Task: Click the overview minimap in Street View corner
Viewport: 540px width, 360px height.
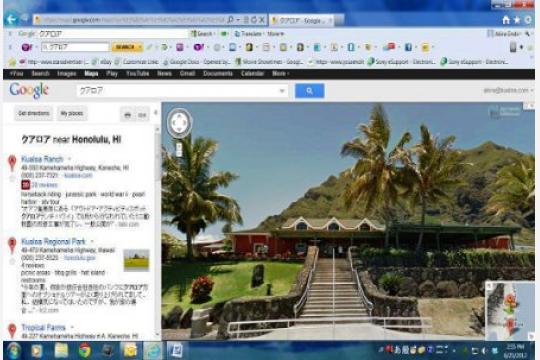Action: point(510,310)
